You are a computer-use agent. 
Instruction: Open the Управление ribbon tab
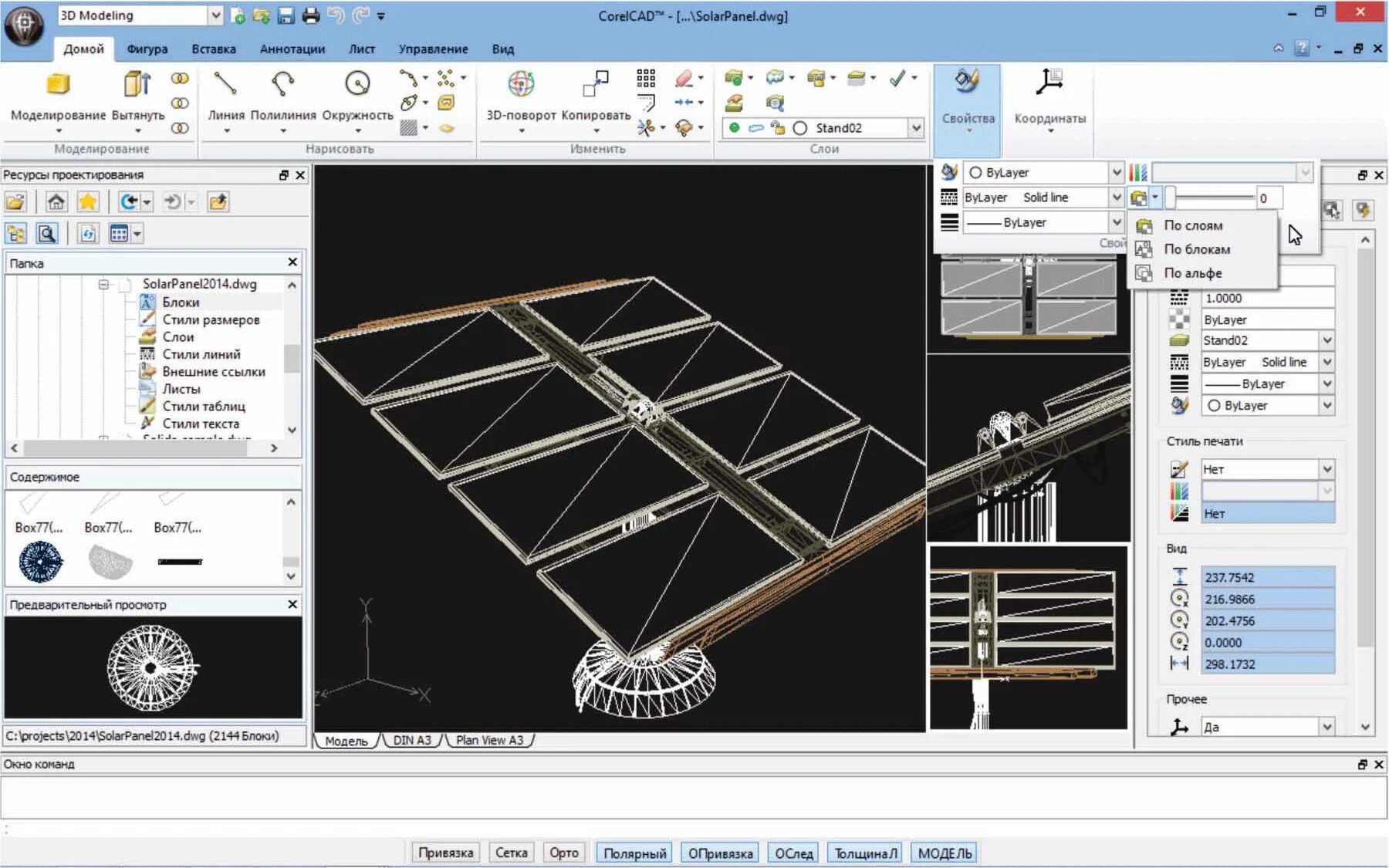coord(433,49)
